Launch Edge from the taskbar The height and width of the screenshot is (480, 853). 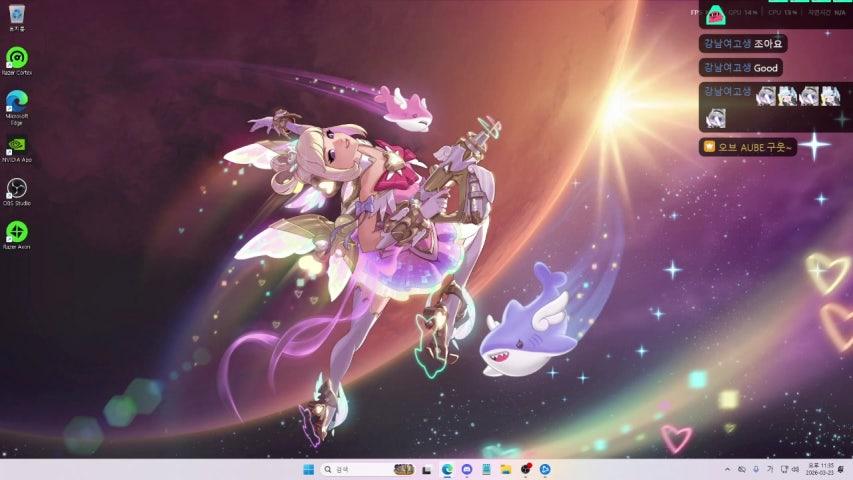tap(447, 469)
